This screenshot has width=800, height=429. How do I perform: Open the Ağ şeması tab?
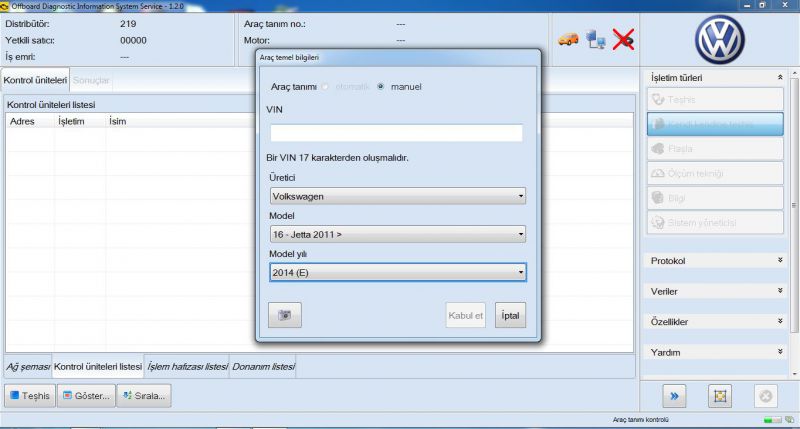click(28, 367)
